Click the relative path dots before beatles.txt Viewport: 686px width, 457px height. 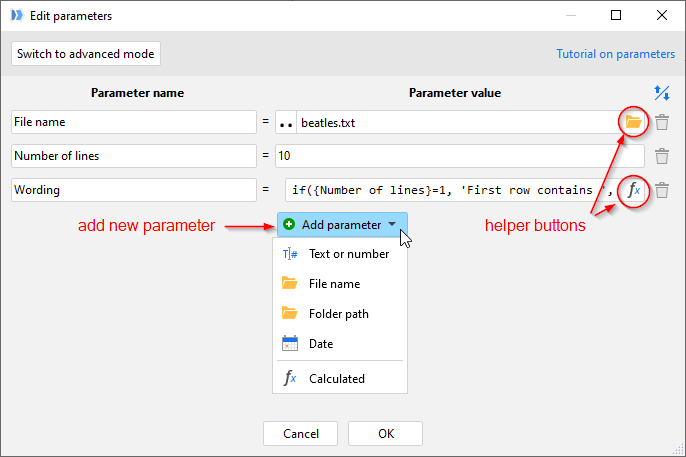click(286, 122)
